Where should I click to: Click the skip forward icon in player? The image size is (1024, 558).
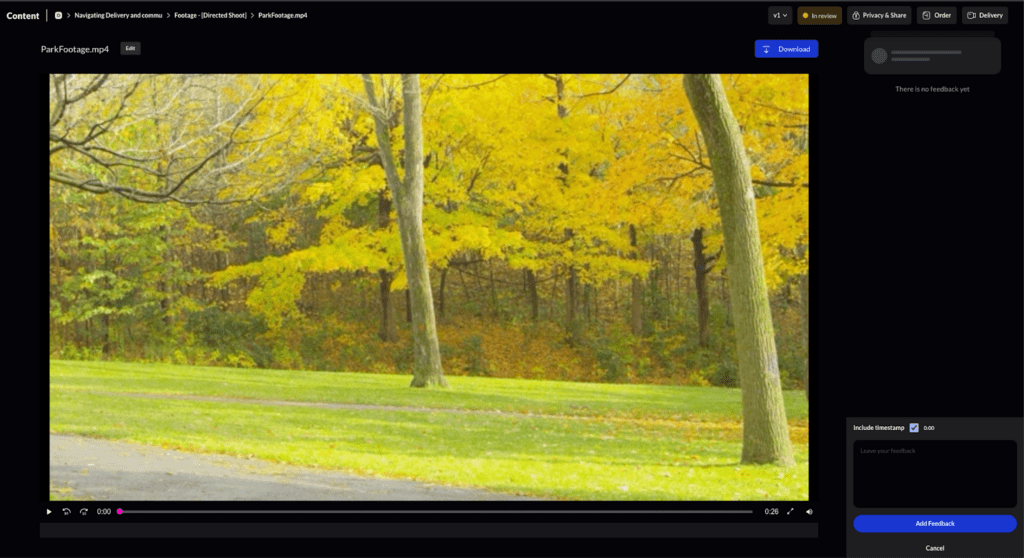[x=84, y=511]
